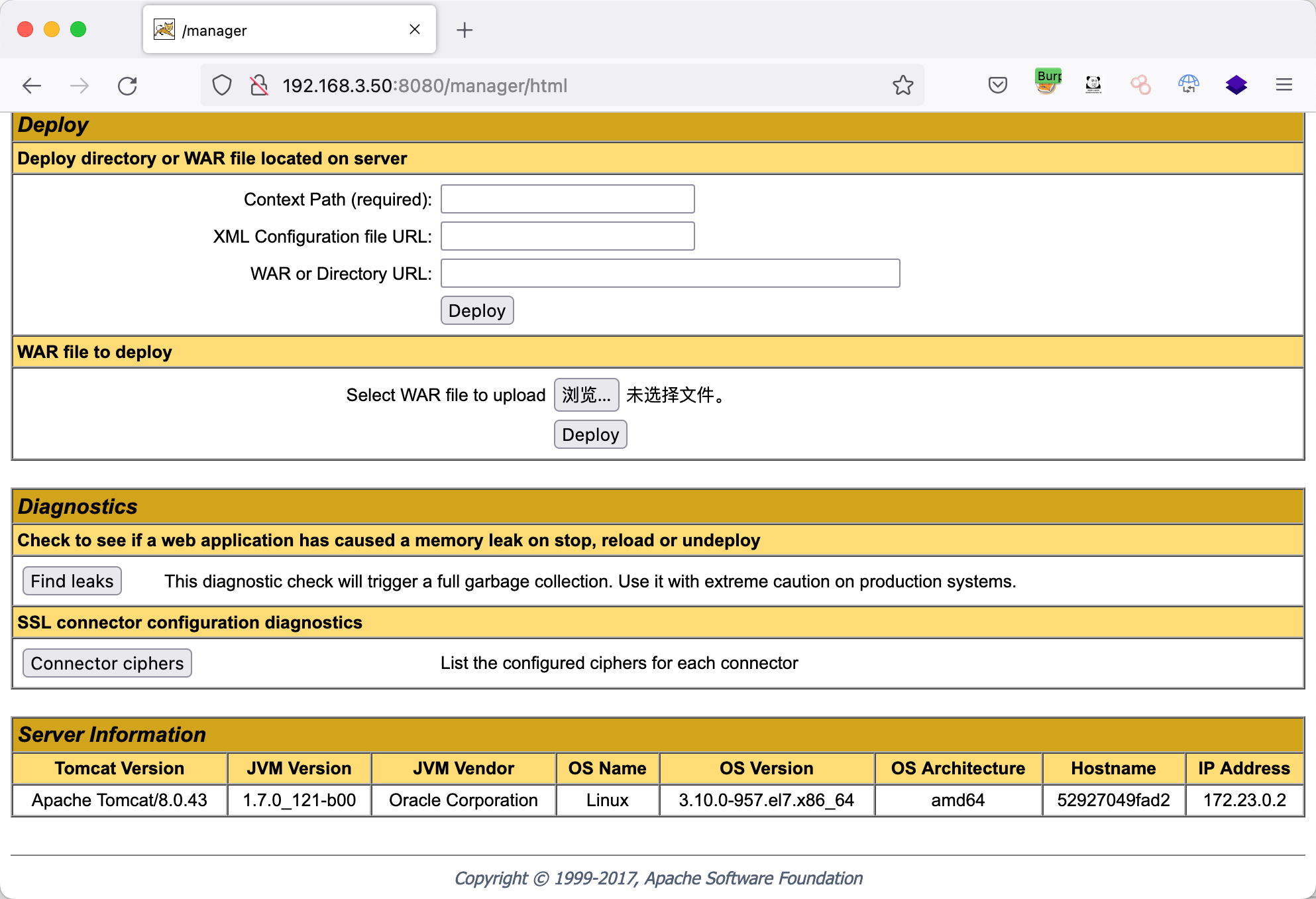Click the bookmark star icon

click(903, 85)
